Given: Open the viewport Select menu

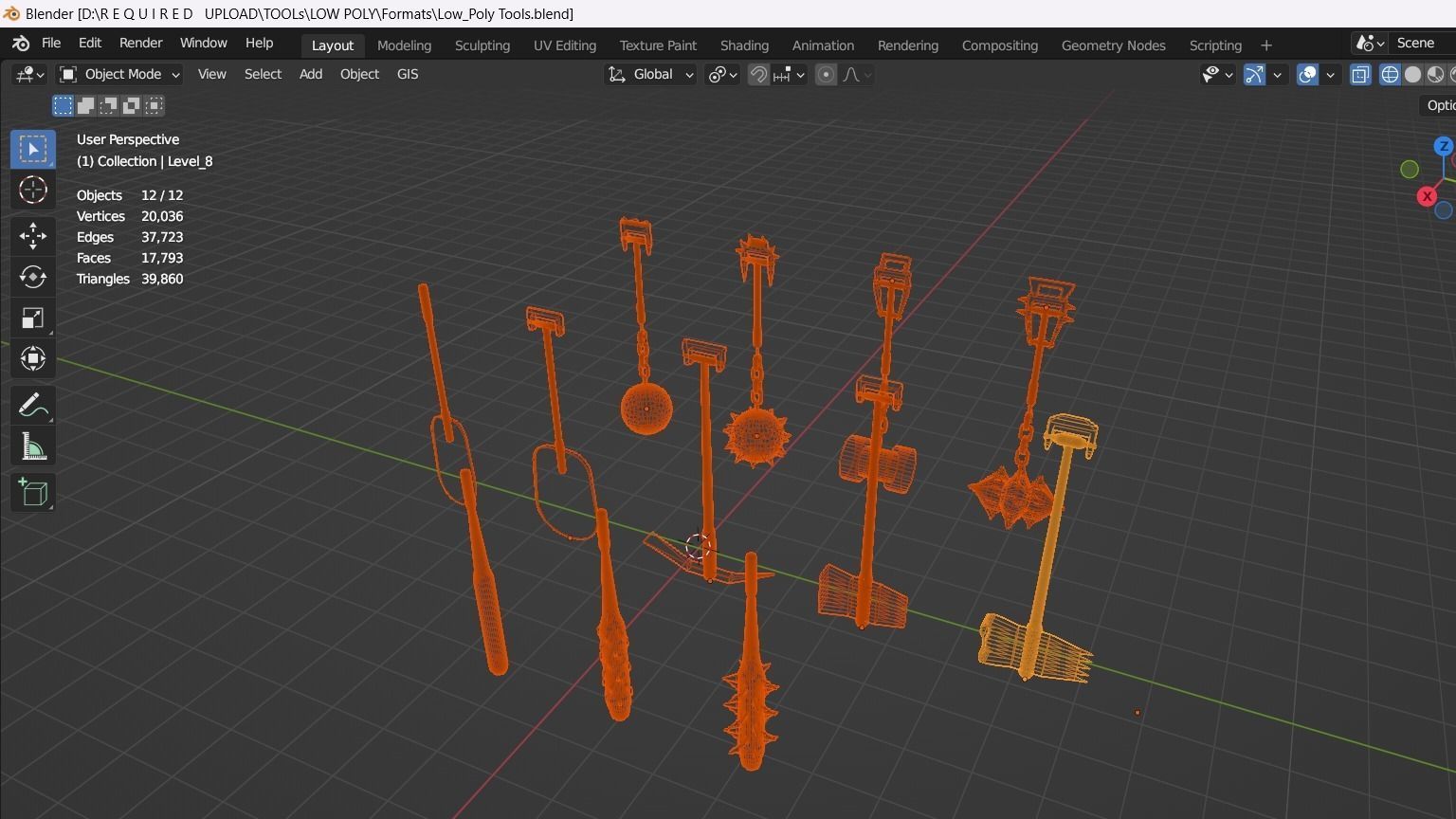Looking at the screenshot, I should 263,74.
